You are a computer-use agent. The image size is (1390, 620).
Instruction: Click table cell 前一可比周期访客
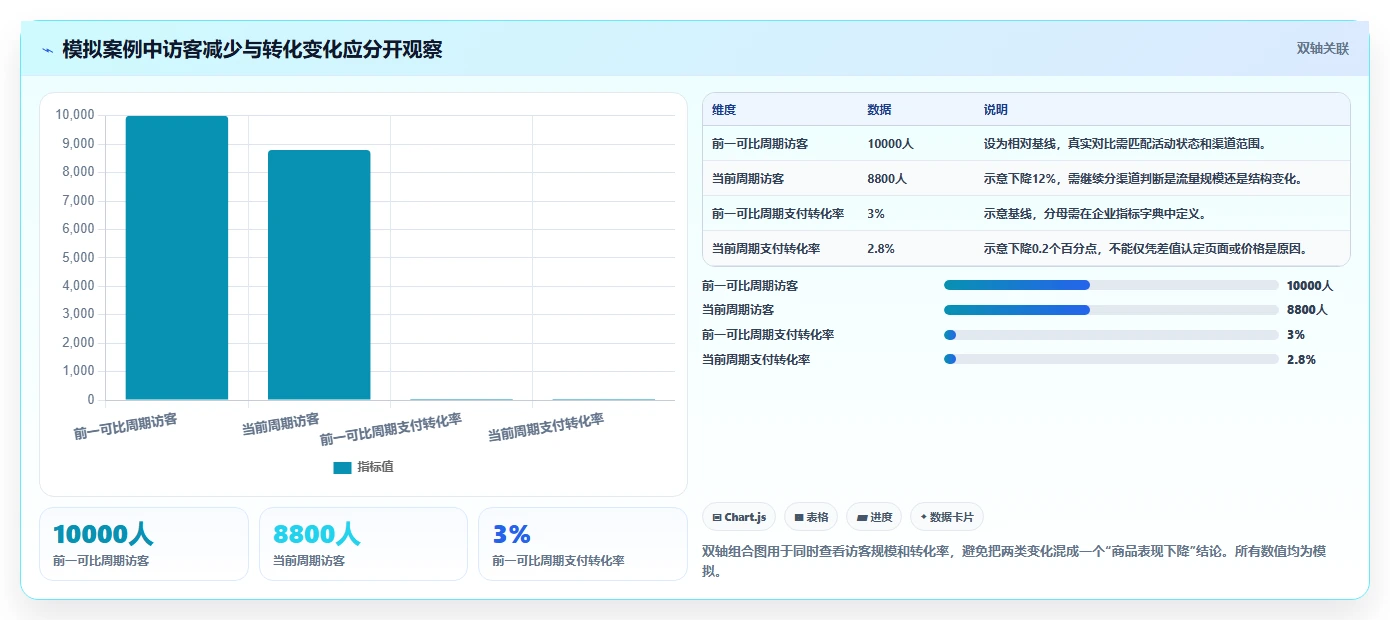pyautogui.click(x=760, y=144)
